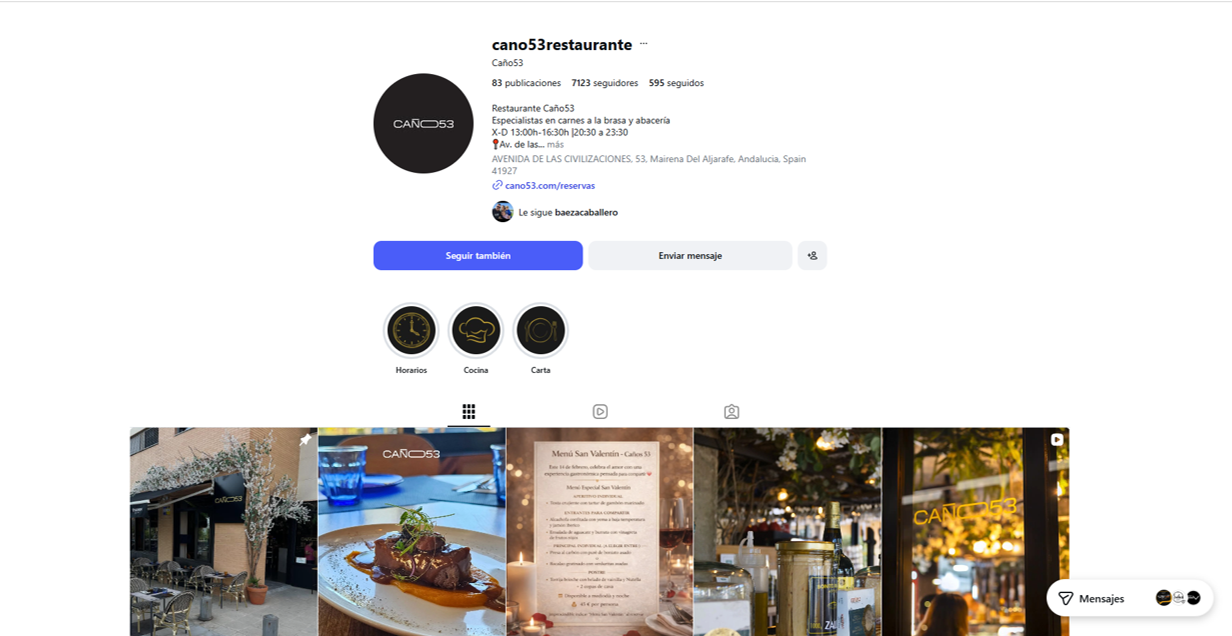Switch to the tagged photos tab
Viewport: 1232px width, 636px height.
pyautogui.click(x=731, y=411)
